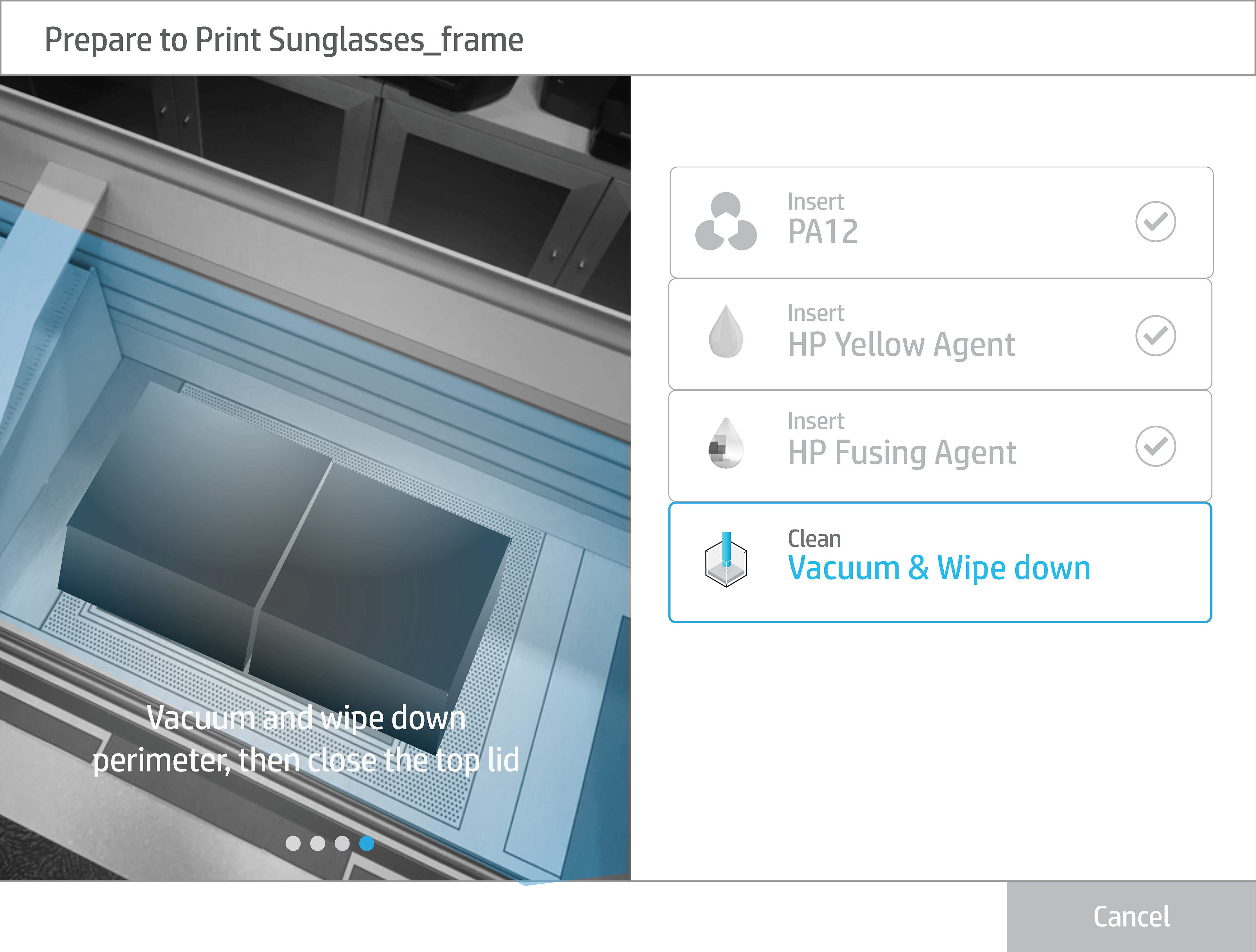
Task: Click the build chamber instruction image
Action: point(315,478)
